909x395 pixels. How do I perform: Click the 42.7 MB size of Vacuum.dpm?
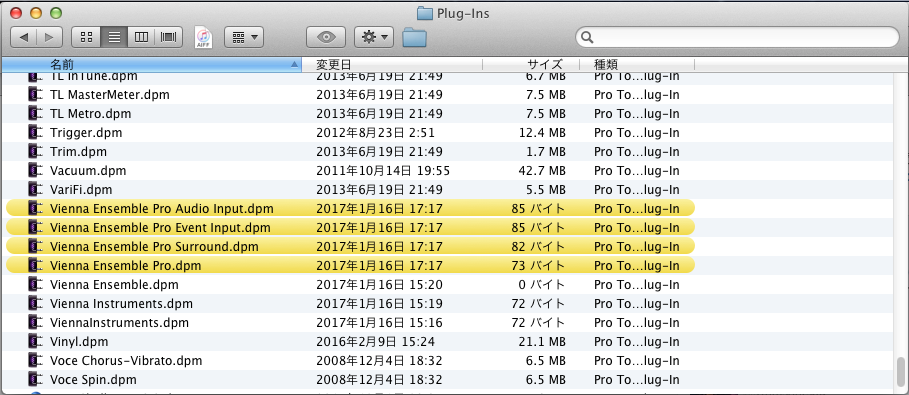(542, 171)
